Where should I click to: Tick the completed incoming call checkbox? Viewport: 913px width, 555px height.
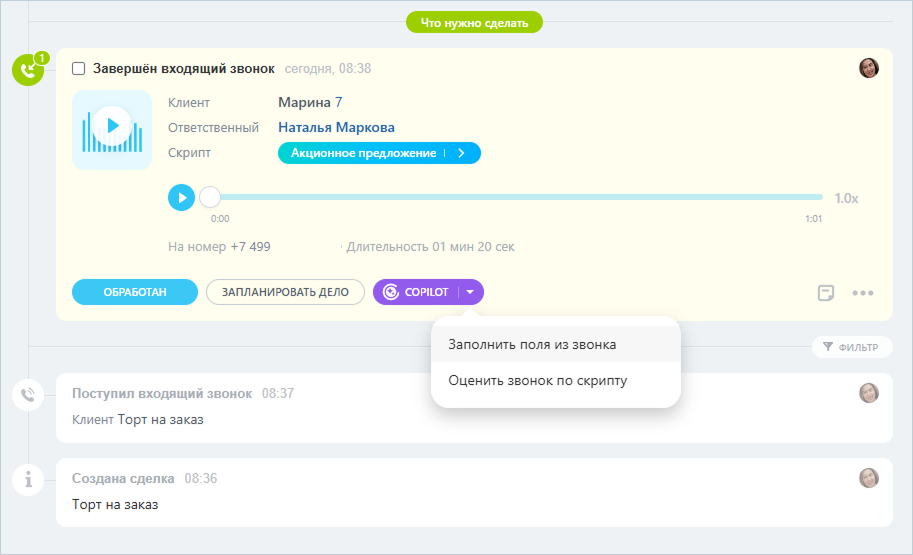pyautogui.click(x=79, y=69)
